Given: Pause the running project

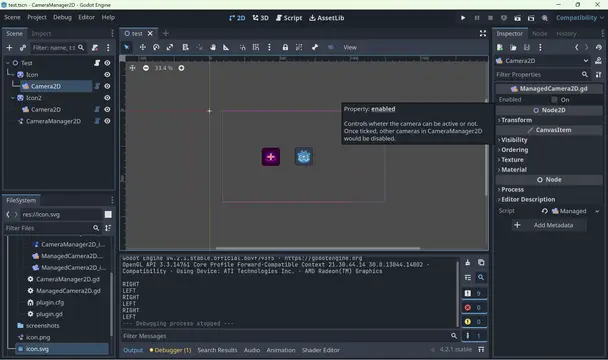Looking at the screenshot, I should [477, 18].
